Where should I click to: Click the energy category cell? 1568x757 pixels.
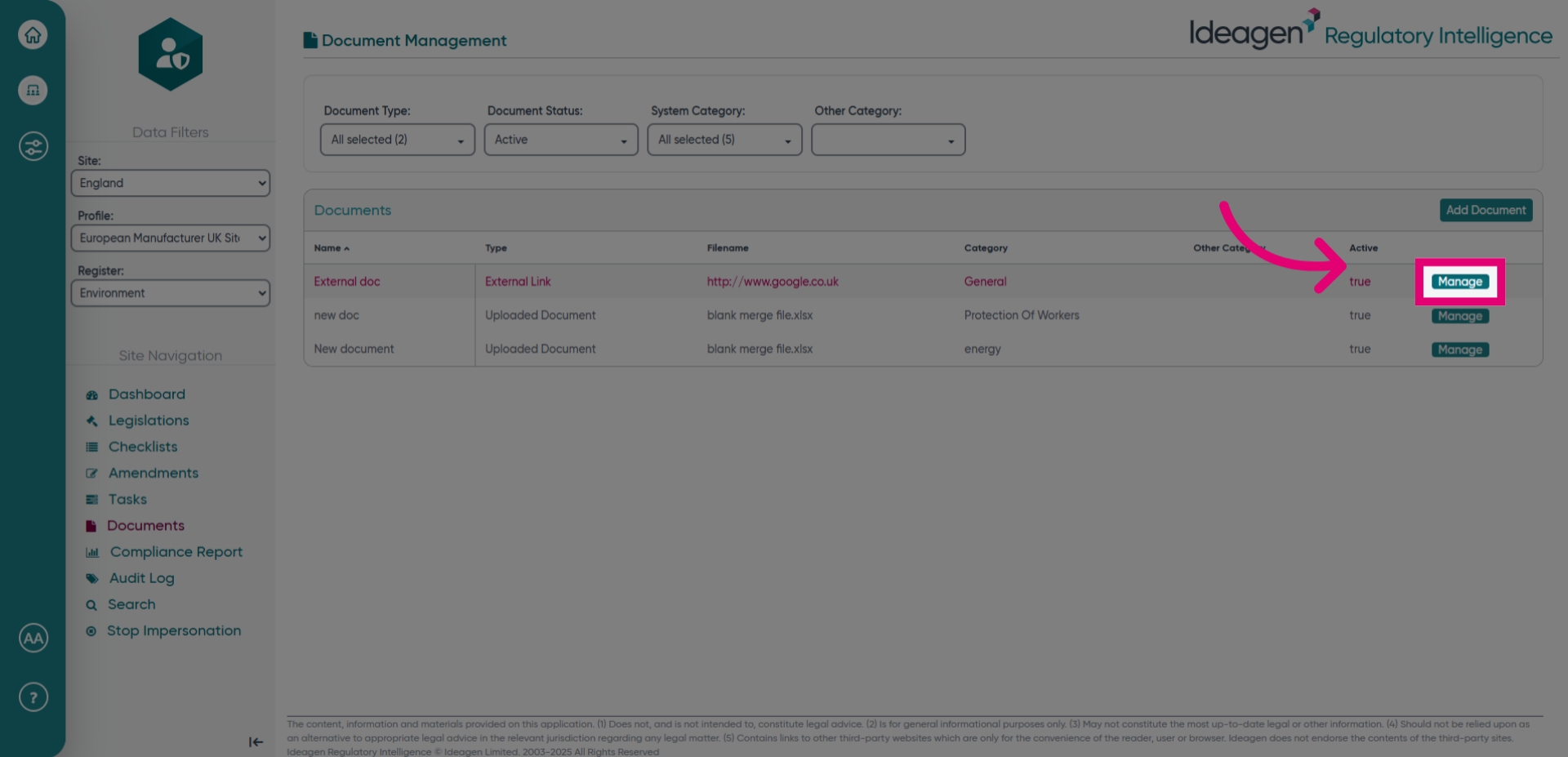point(982,350)
